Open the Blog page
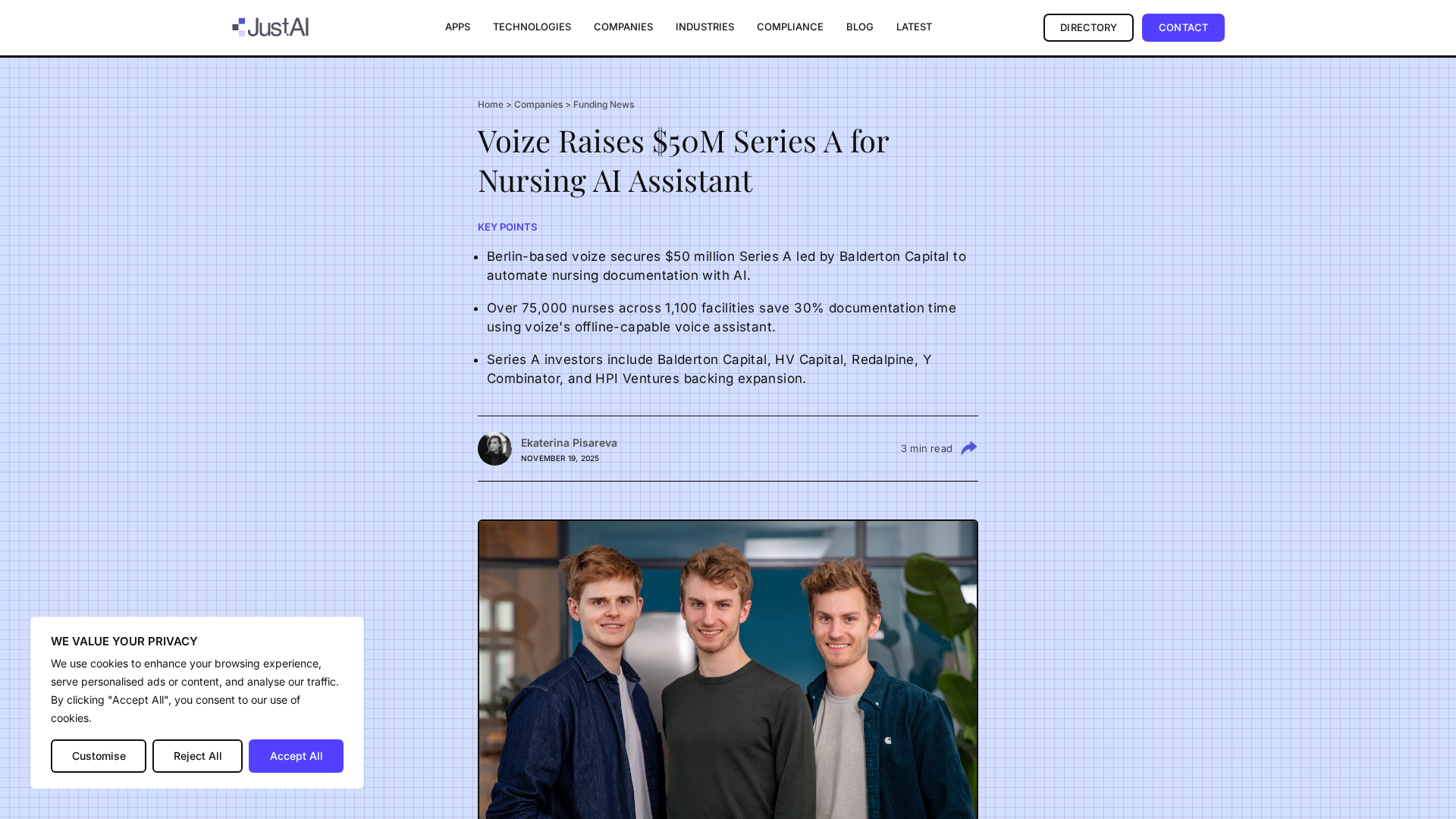The width and height of the screenshot is (1456, 819). [x=859, y=27]
